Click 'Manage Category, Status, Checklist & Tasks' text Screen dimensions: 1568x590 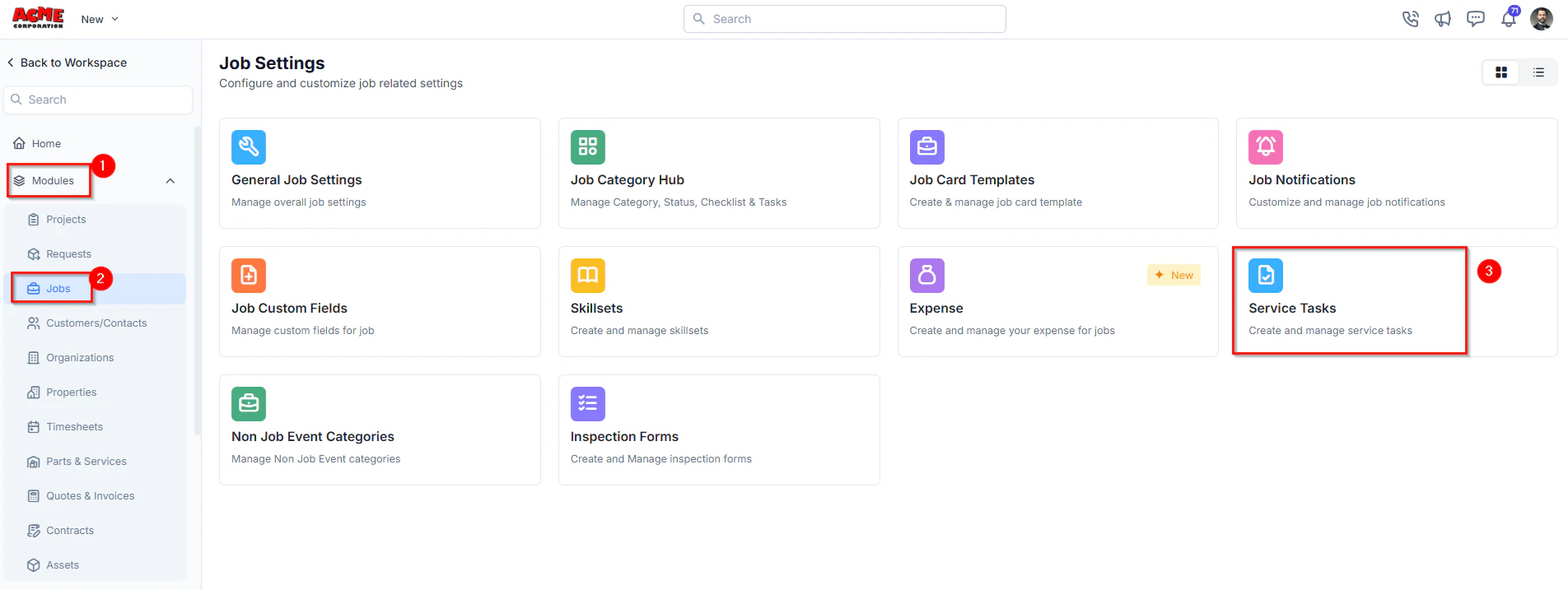click(x=679, y=202)
